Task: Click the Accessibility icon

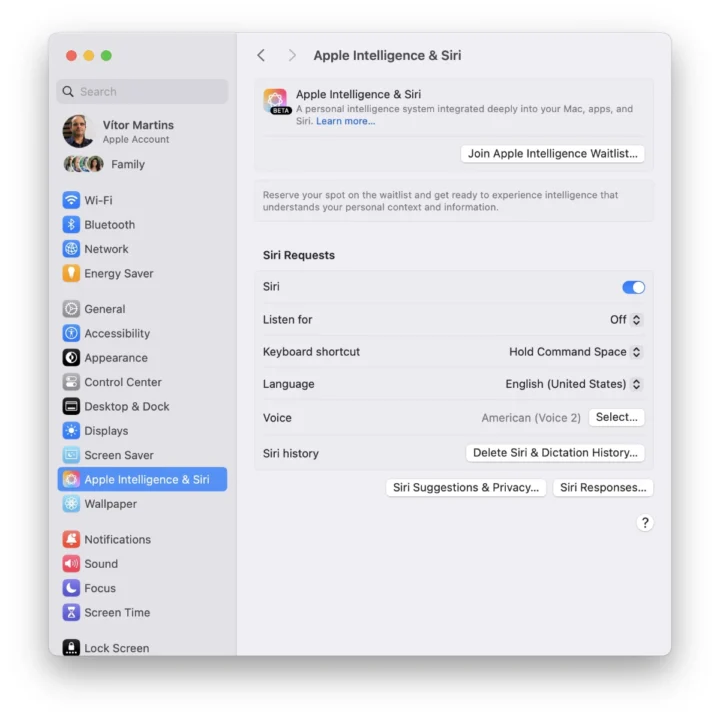Action: (x=71, y=333)
